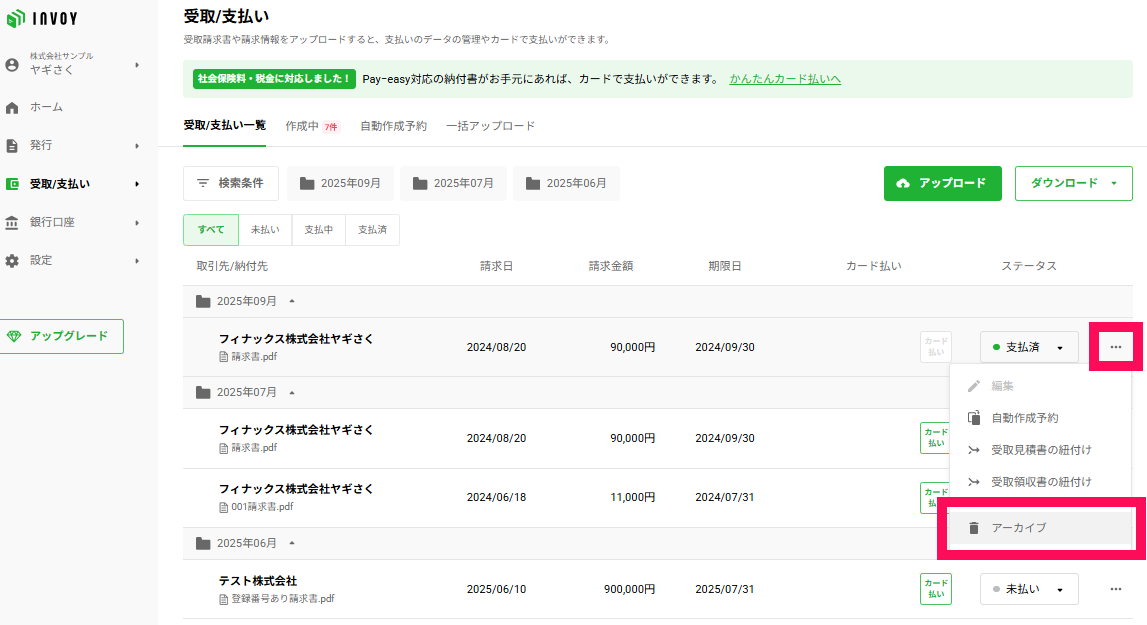Open the かんたんカード払いへ link
The height and width of the screenshot is (625, 1147).
pos(785,79)
